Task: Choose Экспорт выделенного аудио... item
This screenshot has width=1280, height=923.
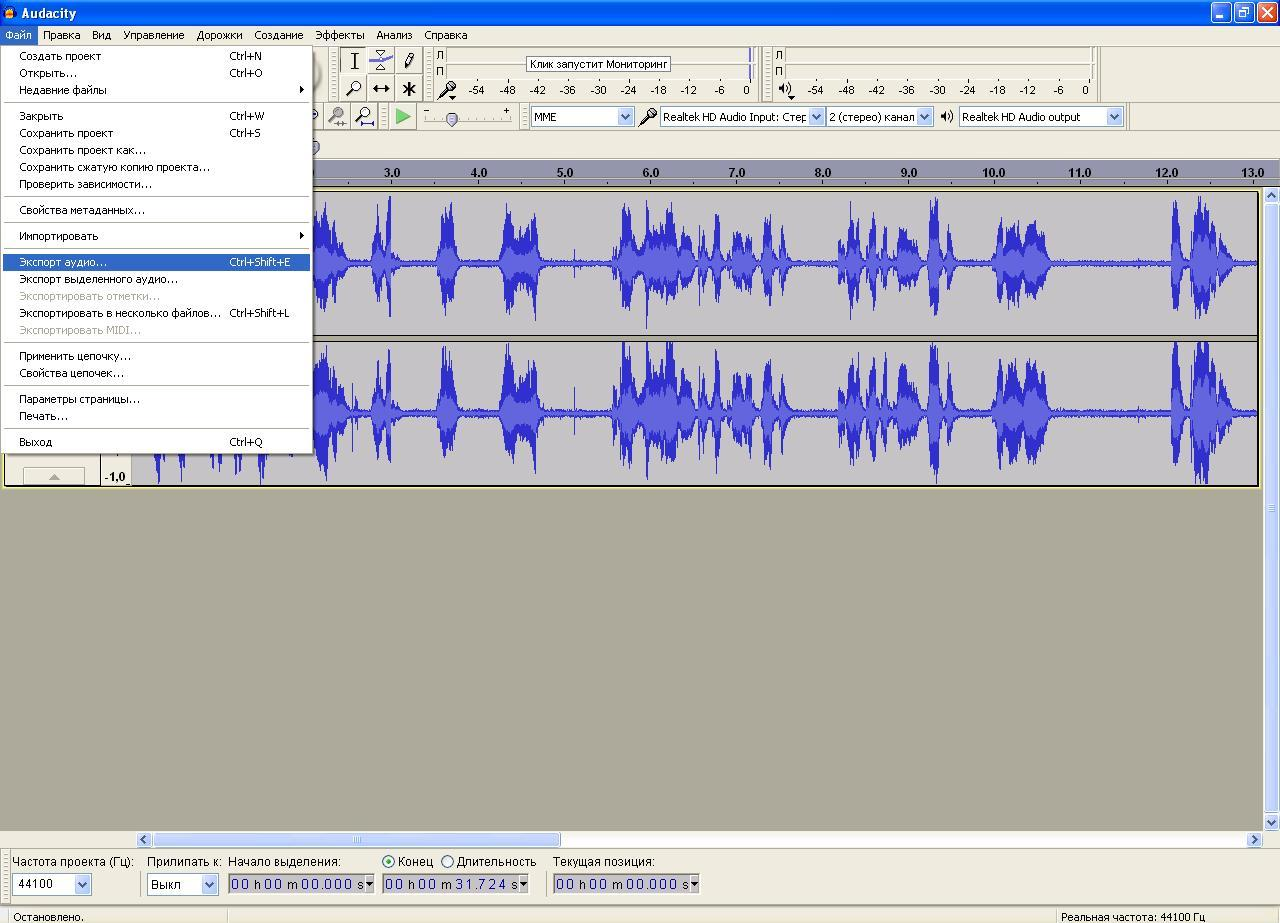Action: point(156,279)
